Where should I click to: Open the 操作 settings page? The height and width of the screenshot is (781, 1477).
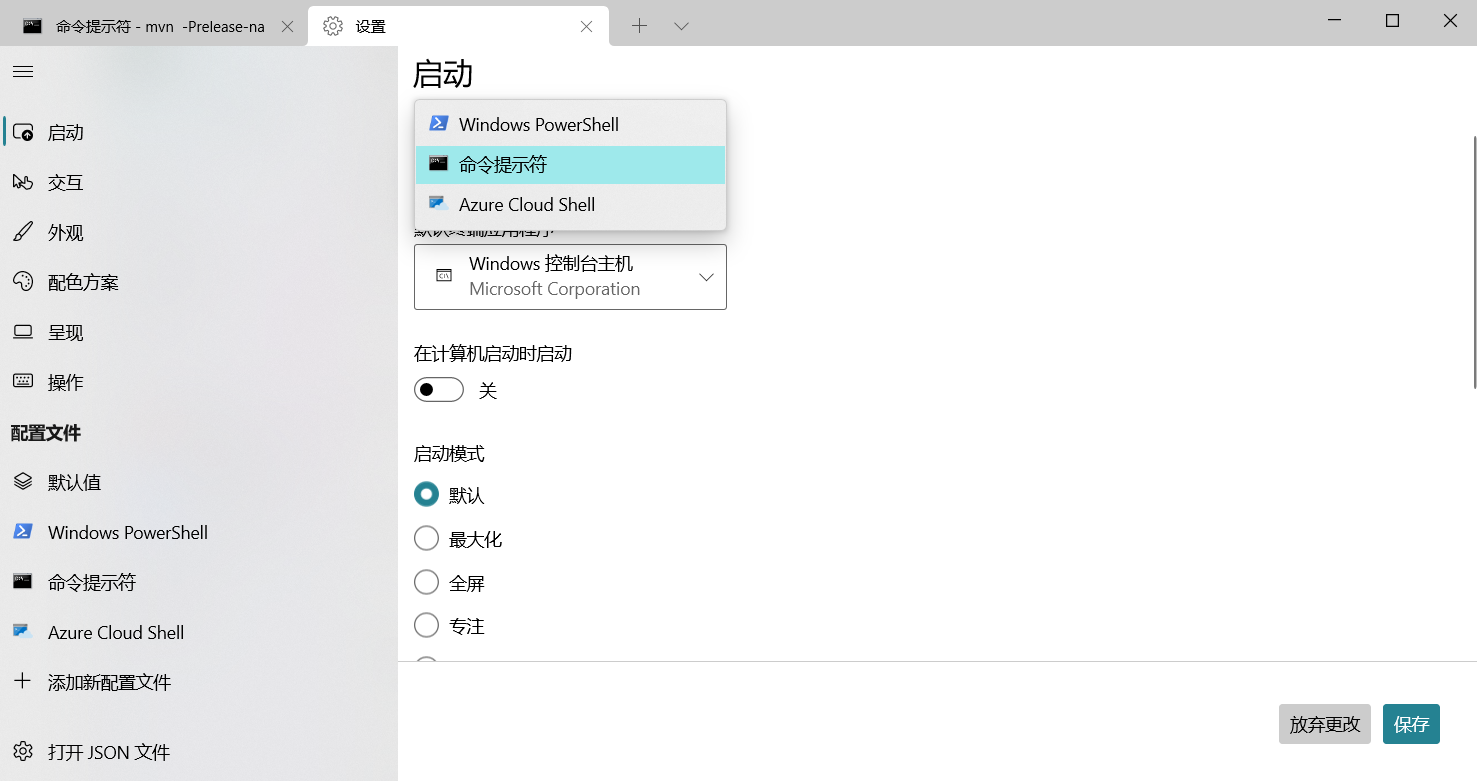pyautogui.click(x=199, y=382)
